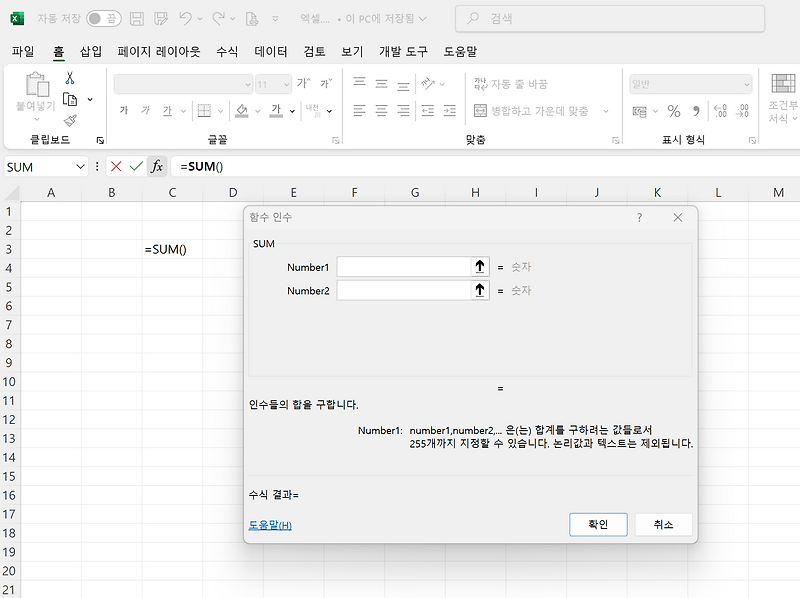Viewport: 800px width, 598px height.
Task: Click the font color (가) button
Action: tap(276, 111)
